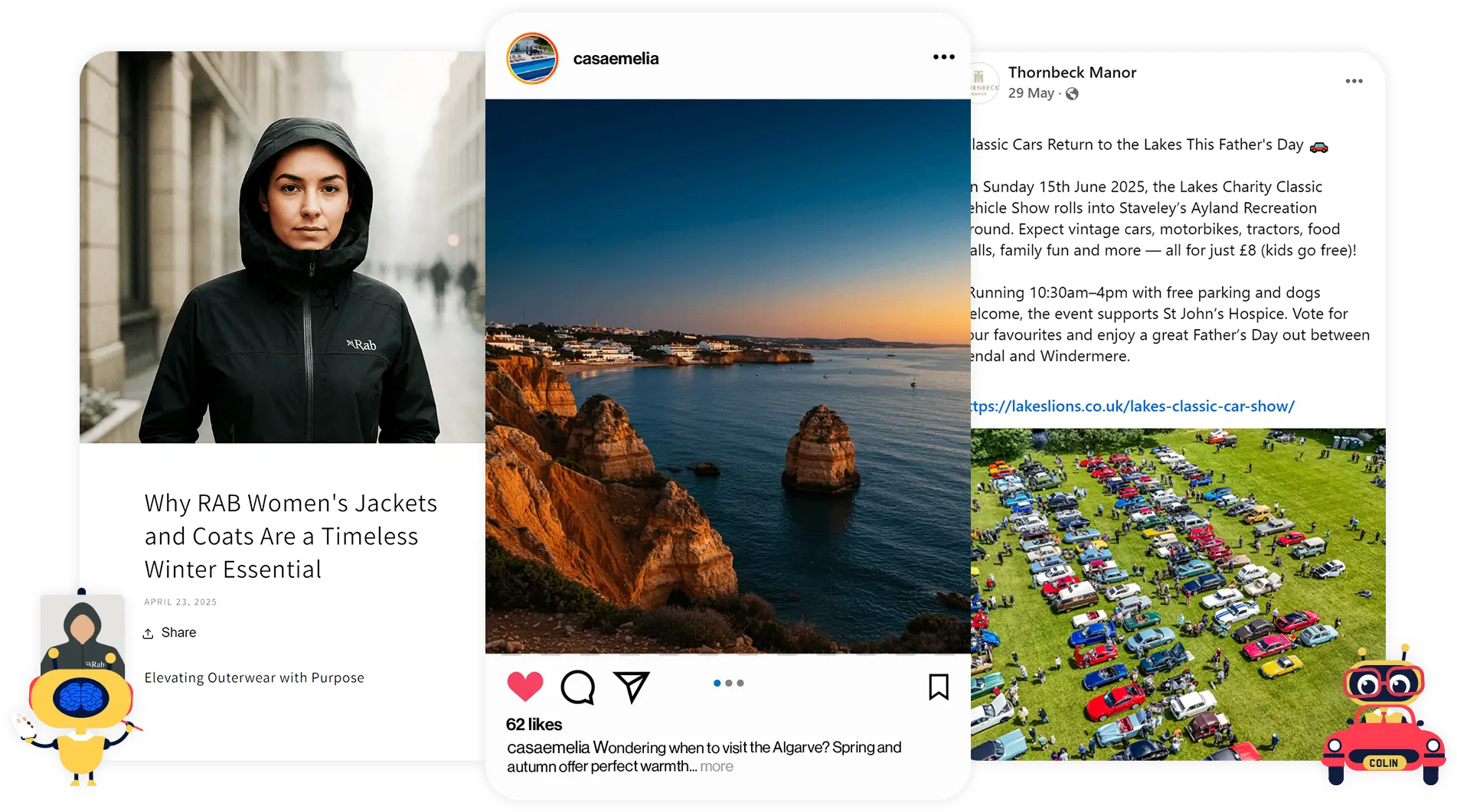Click the Thornbeck Manor page name

[1072, 73]
